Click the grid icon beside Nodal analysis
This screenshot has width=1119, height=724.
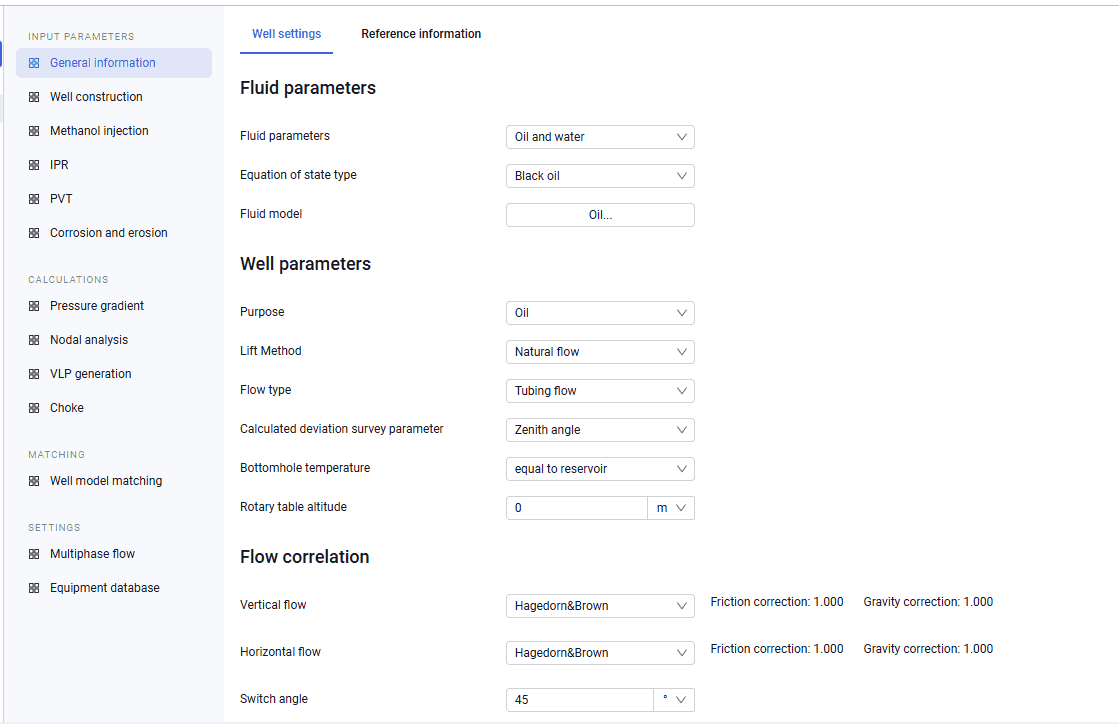pyautogui.click(x=34, y=340)
